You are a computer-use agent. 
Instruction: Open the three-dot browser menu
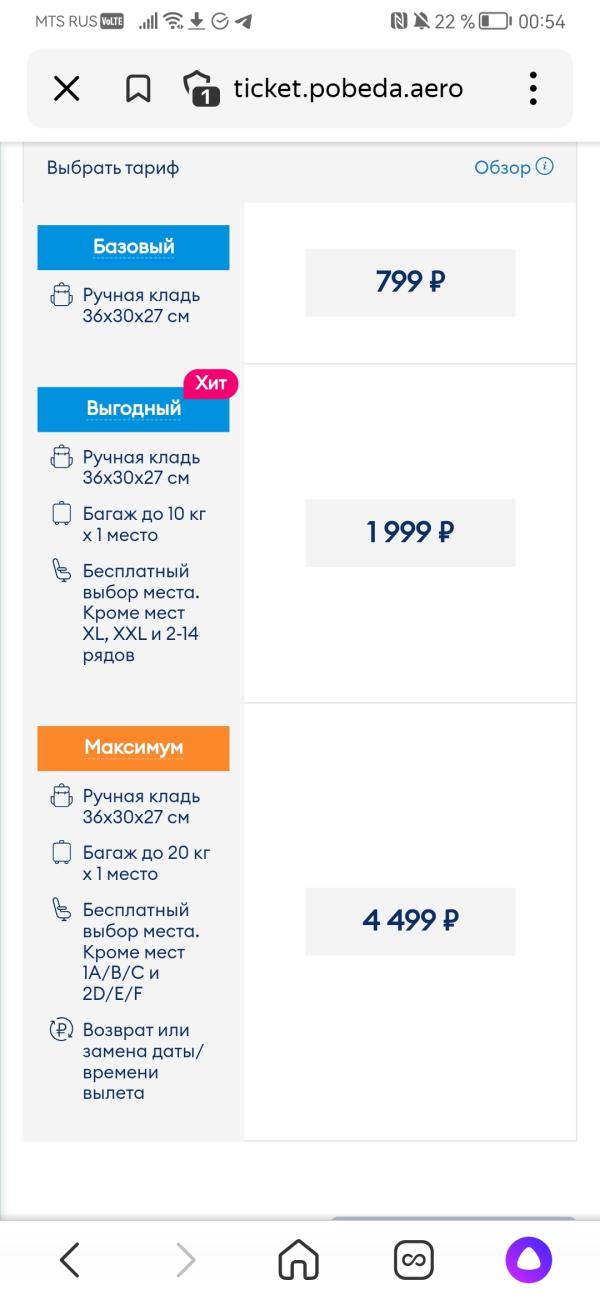point(534,89)
